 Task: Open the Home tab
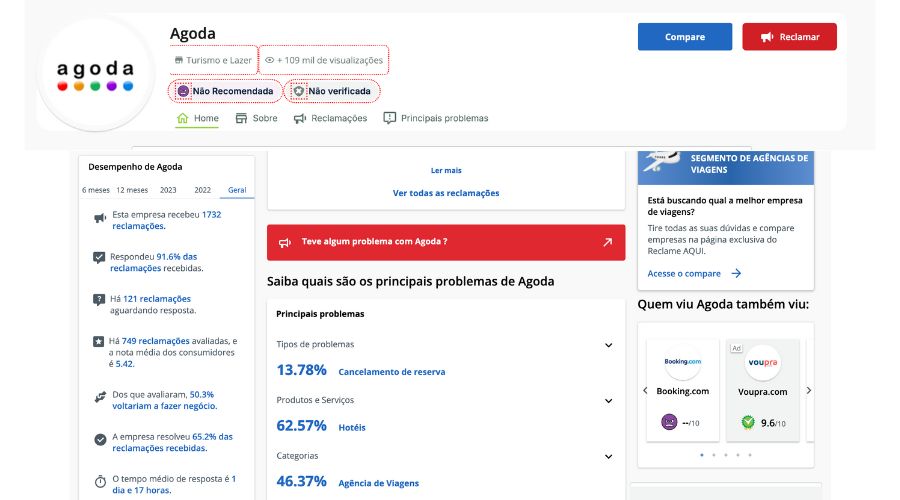[x=197, y=118]
